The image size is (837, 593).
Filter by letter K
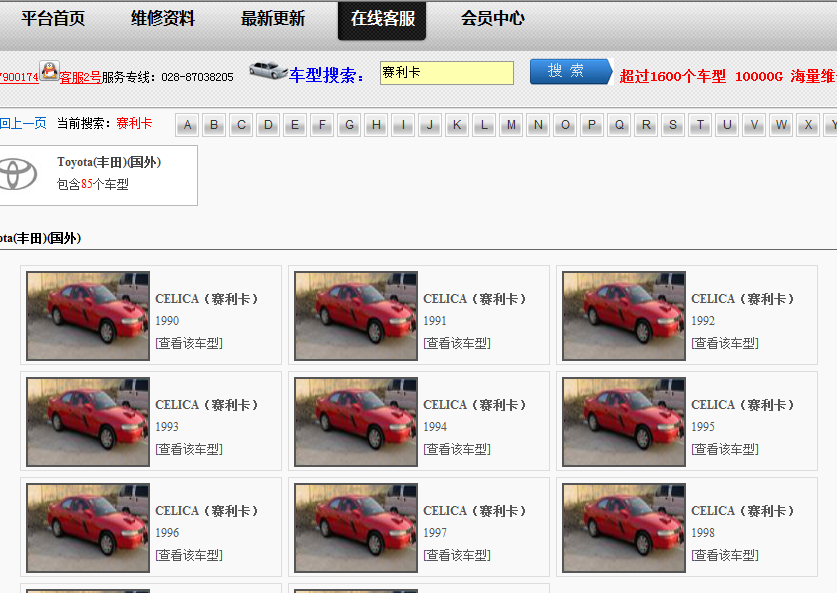(x=457, y=125)
